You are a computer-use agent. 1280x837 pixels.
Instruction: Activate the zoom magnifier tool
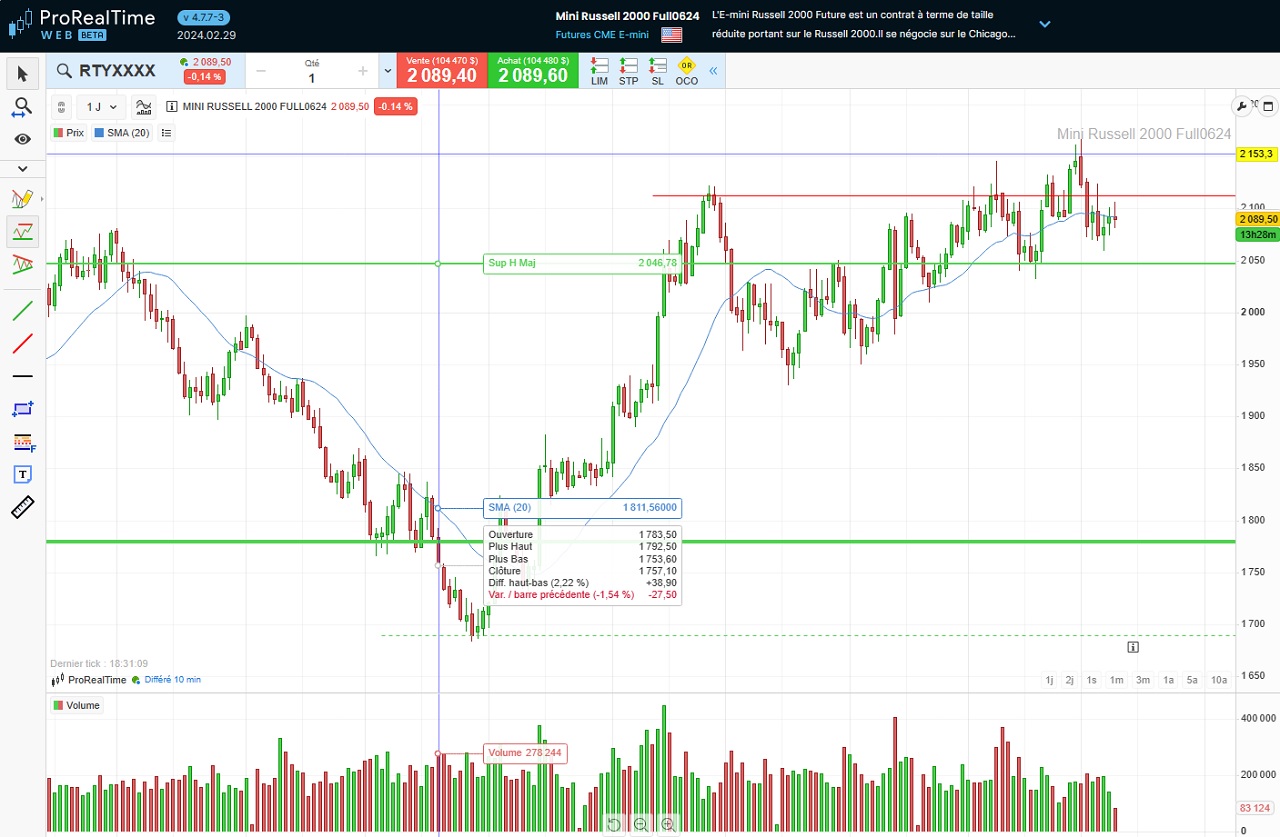click(22, 106)
